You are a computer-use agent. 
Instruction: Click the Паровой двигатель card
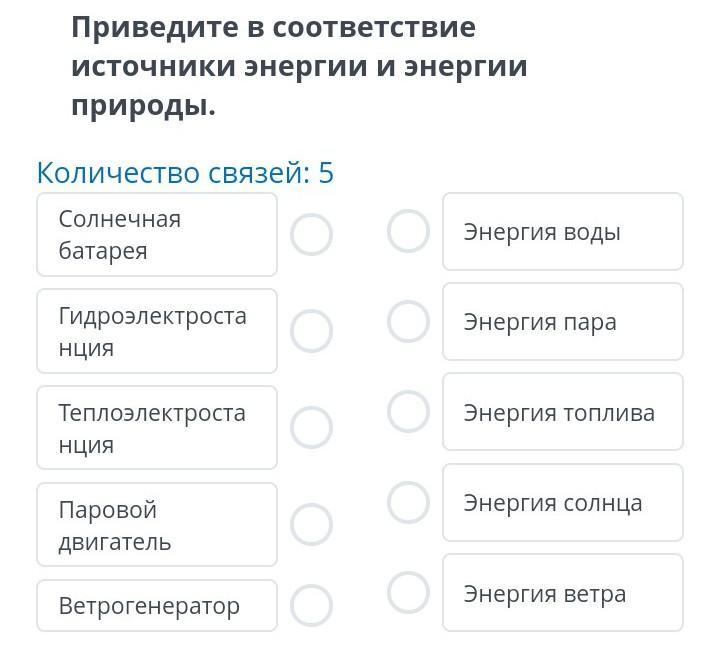(157, 525)
